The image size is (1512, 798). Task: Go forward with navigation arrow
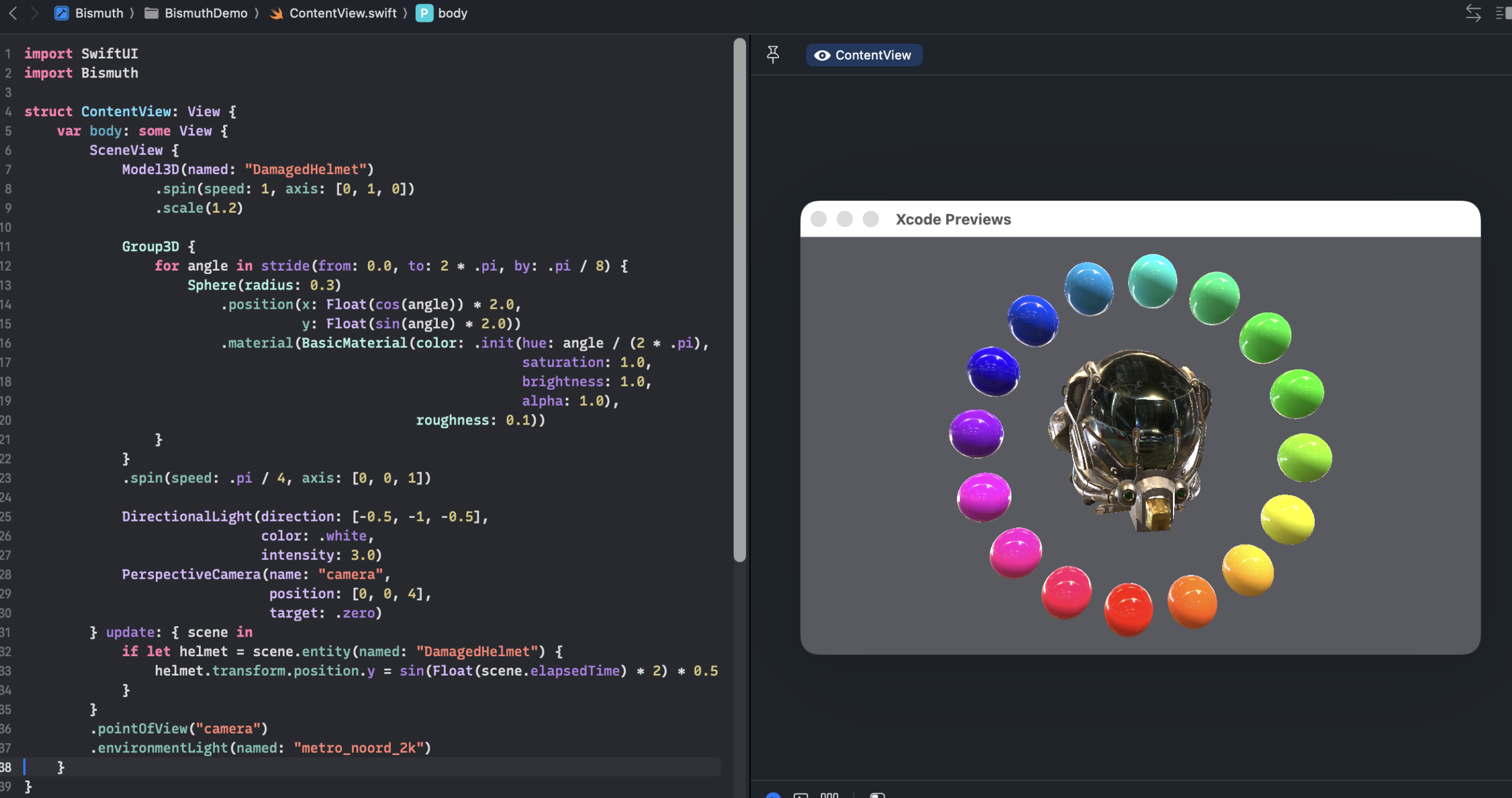[x=34, y=13]
